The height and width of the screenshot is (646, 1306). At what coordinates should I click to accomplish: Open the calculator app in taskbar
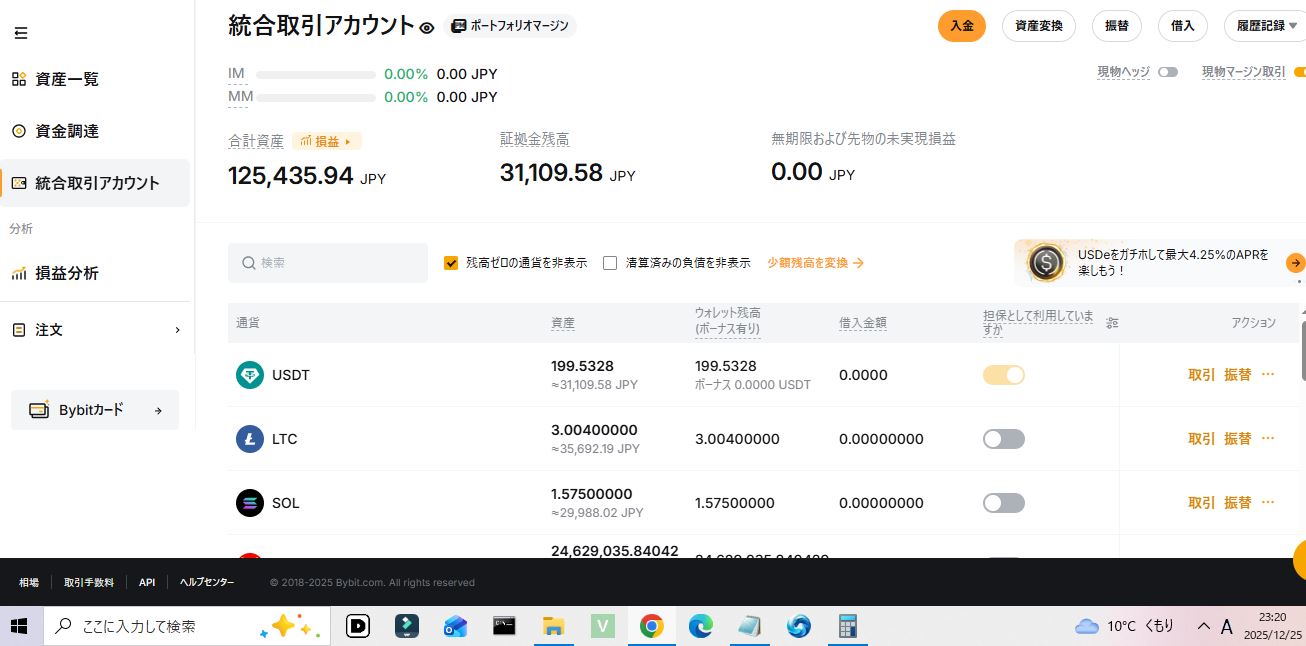pos(848,626)
